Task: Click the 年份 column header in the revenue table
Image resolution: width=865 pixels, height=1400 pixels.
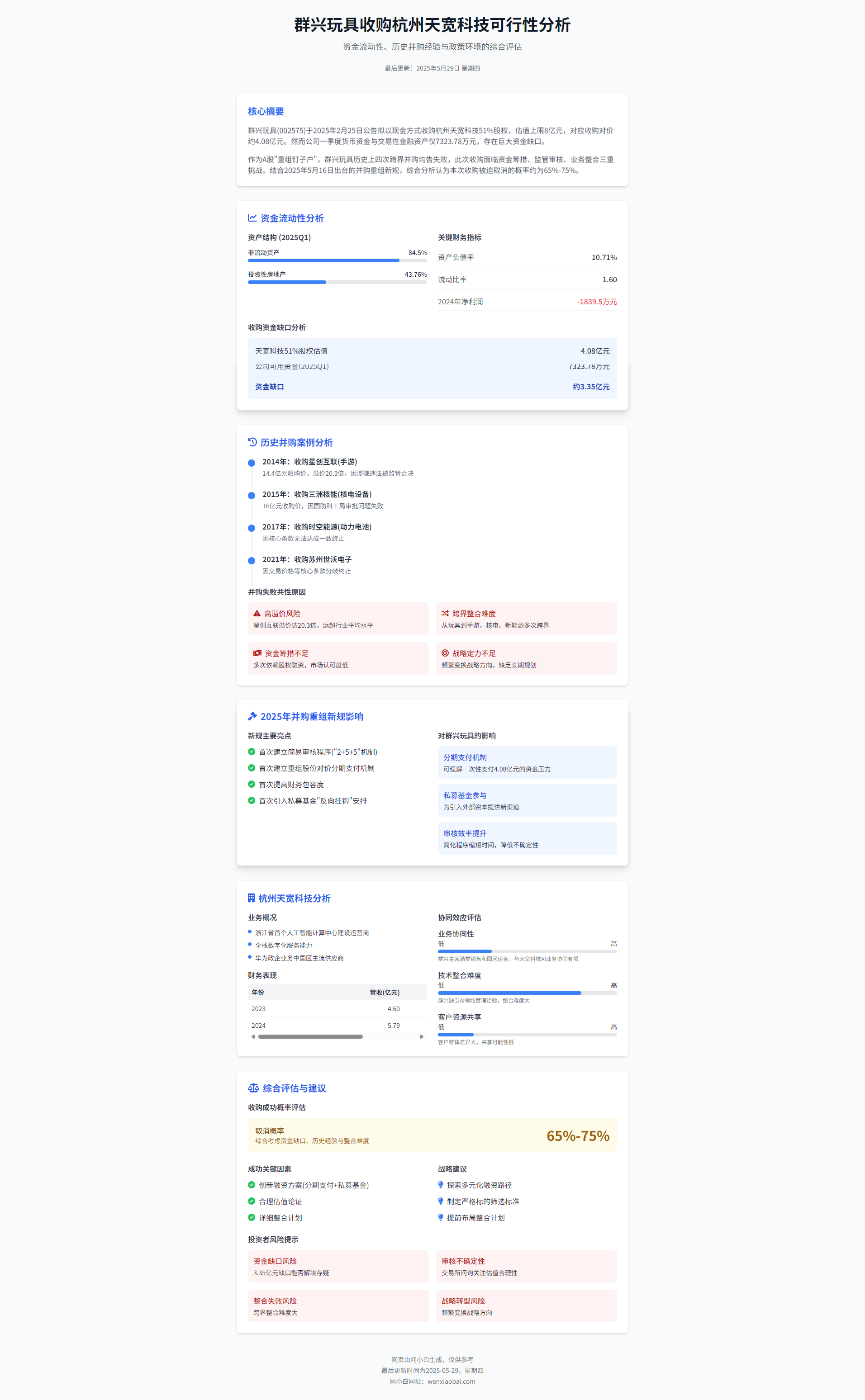Action: (x=258, y=993)
